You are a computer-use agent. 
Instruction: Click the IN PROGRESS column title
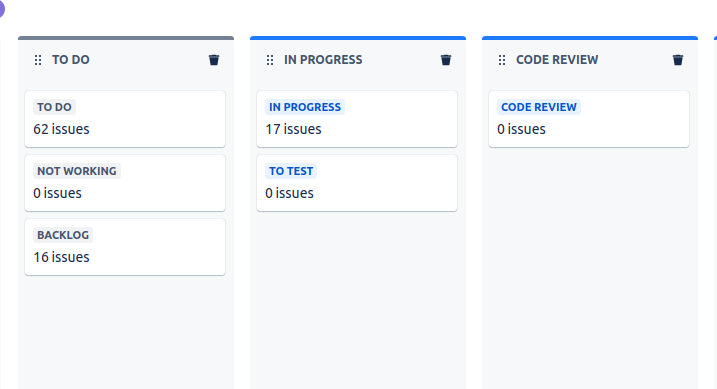(323, 60)
